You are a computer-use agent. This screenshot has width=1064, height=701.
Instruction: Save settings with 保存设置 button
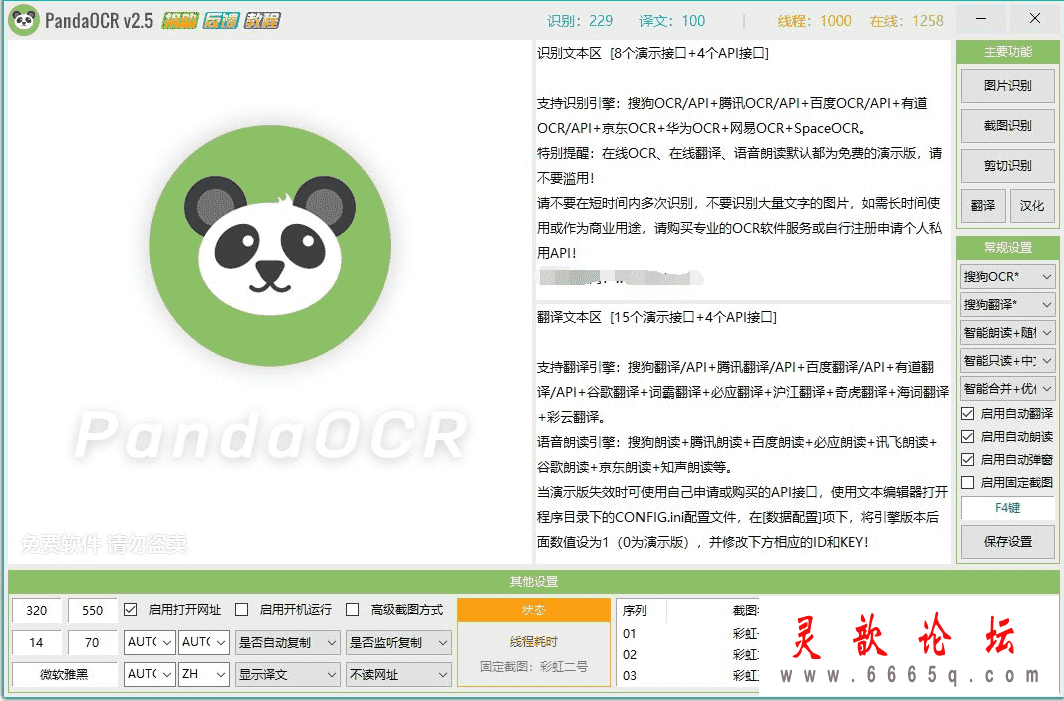1007,542
